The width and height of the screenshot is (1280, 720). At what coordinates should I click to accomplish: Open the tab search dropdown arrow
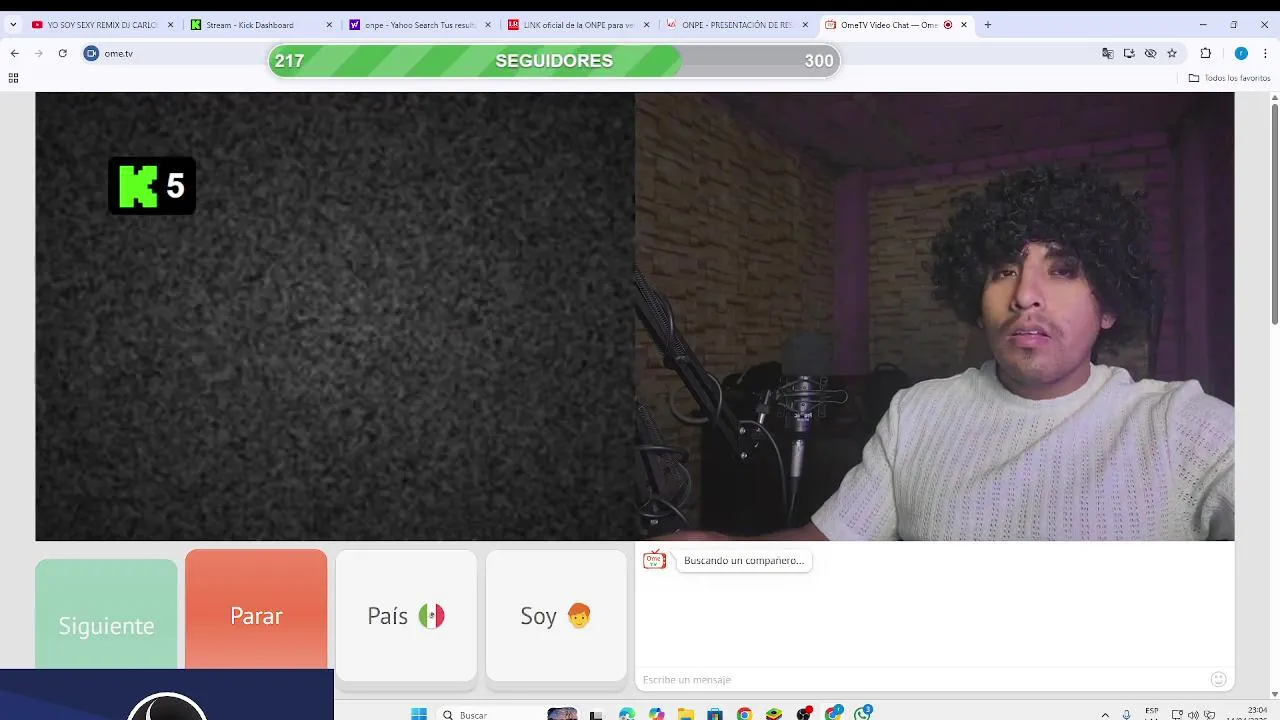pyautogui.click(x=13, y=25)
